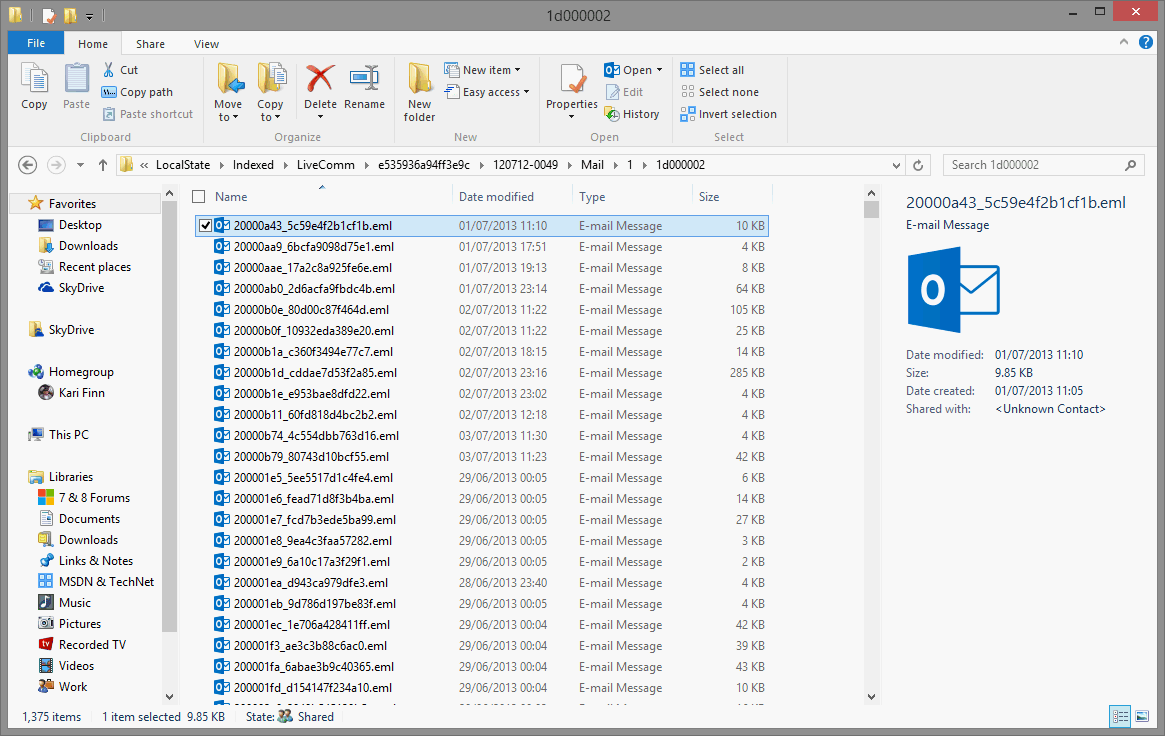Open Recent places in Favorites
The height and width of the screenshot is (736, 1165).
click(85, 267)
